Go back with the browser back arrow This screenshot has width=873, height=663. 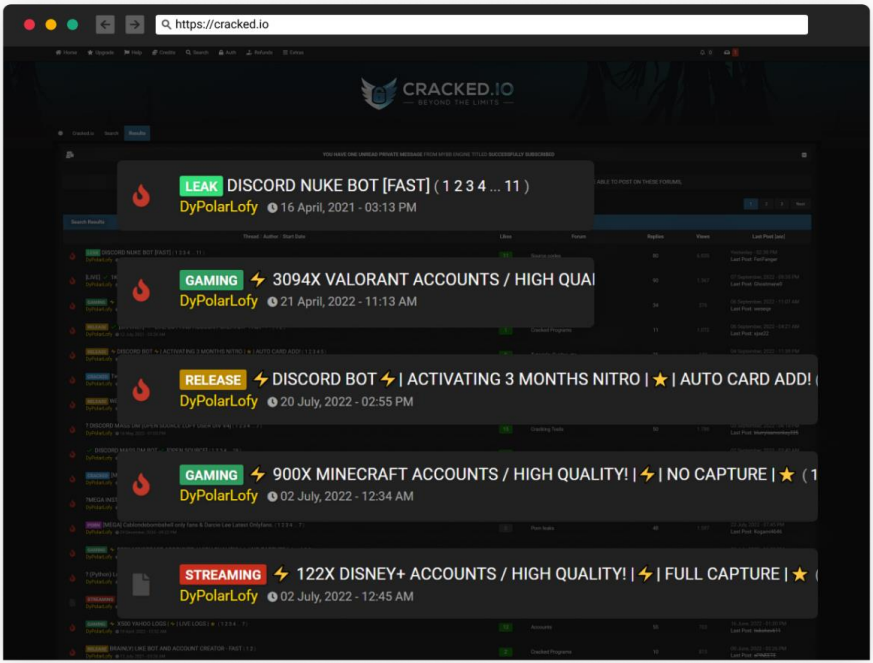tap(105, 24)
